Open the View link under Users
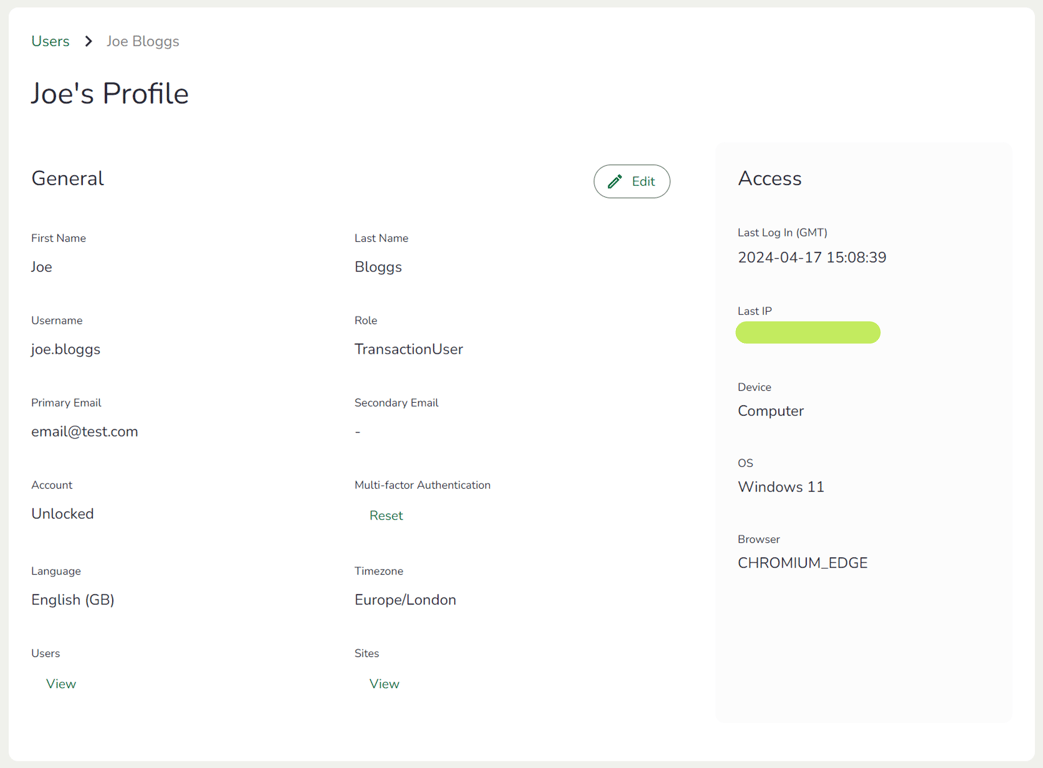 tap(61, 684)
